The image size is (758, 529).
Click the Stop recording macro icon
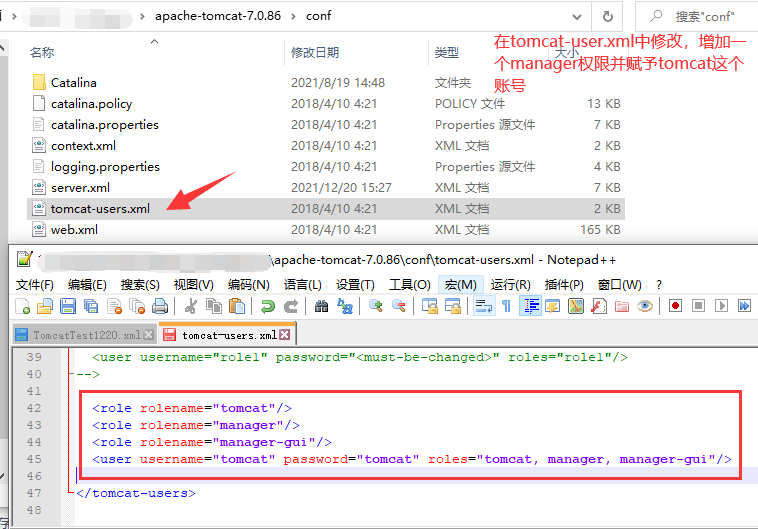pyautogui.click(x=699, y=306)
